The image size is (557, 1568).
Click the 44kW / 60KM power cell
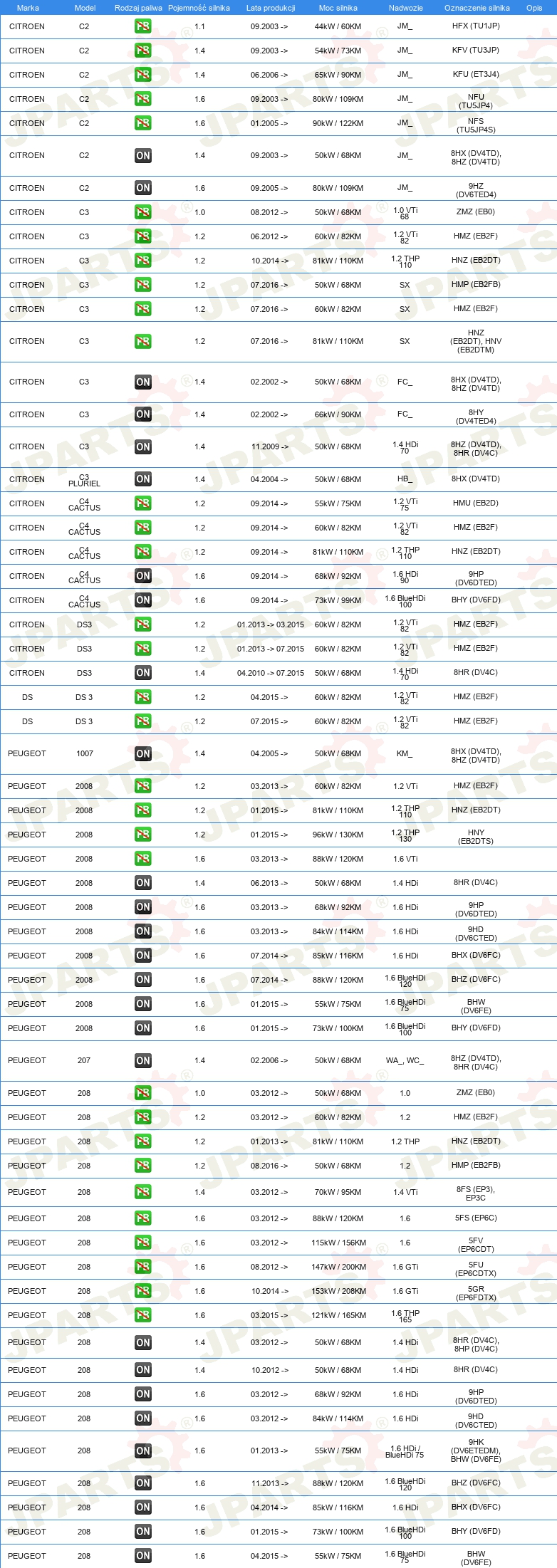pos(338,26)
